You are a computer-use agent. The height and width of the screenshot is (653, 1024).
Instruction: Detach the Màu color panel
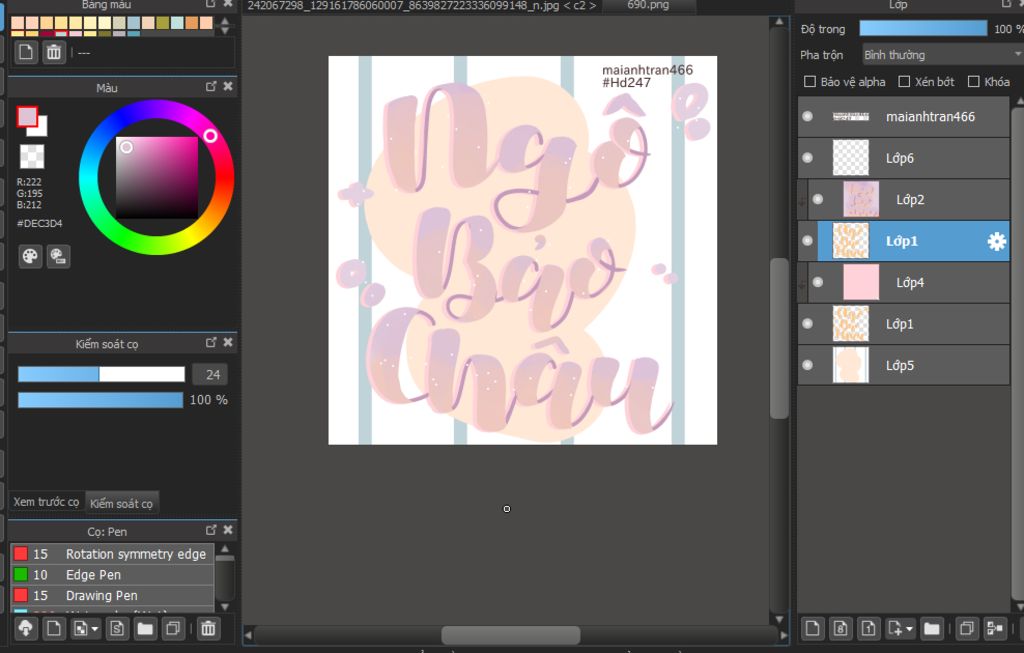[211, 86]
